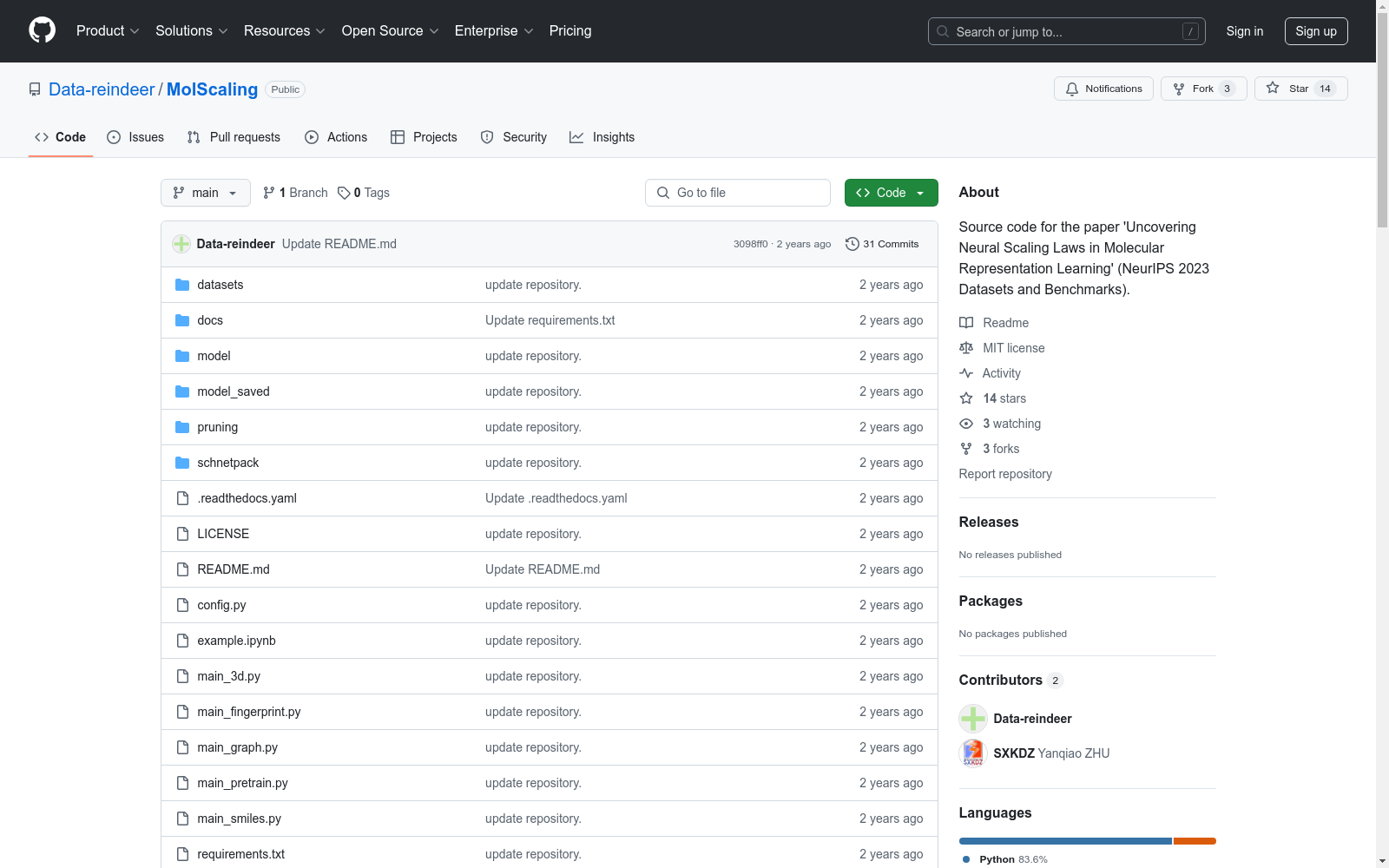Expand the Resources menu
Image resolution: width=1389 pixels, height=868 pixels.
tap(285, 31)
